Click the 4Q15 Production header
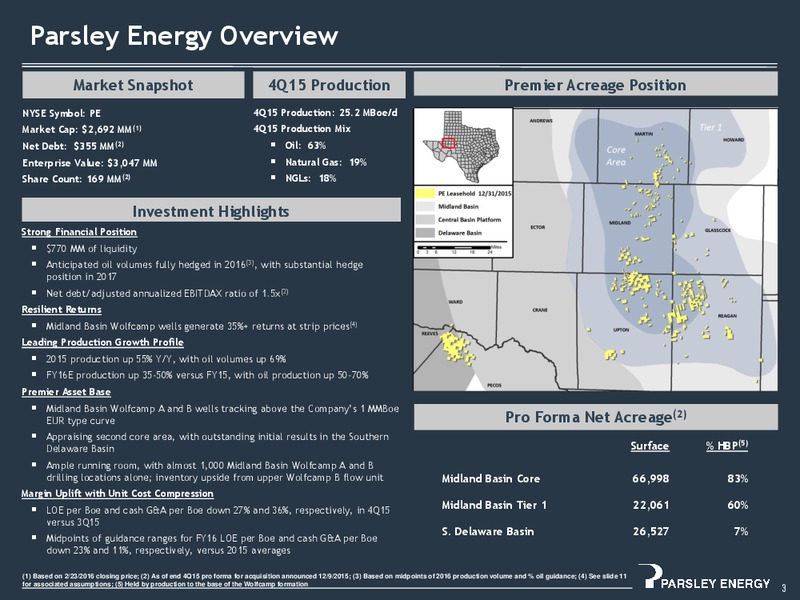 (329, 85)
